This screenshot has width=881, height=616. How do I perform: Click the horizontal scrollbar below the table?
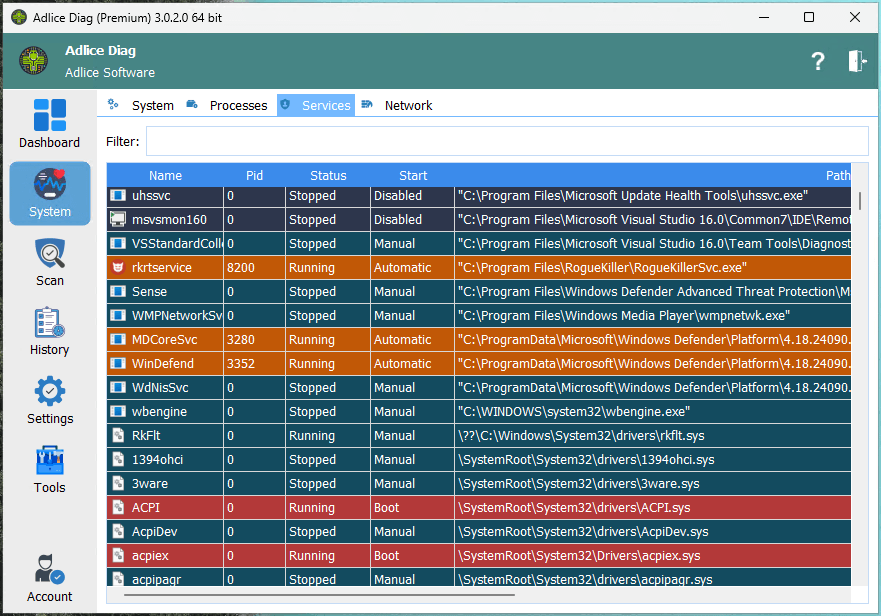pos(320,595)
